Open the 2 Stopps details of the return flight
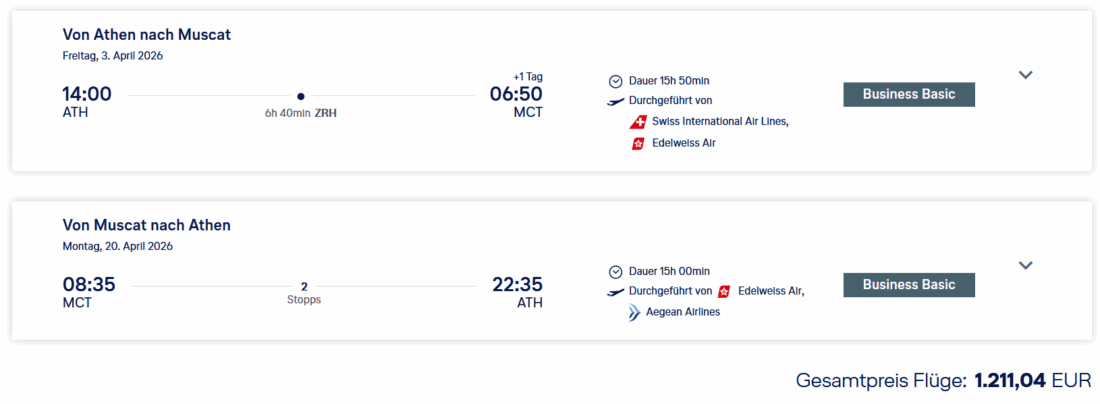Image resolution: width=1100 pixels, height=404 pixels. tap(304, 292)
